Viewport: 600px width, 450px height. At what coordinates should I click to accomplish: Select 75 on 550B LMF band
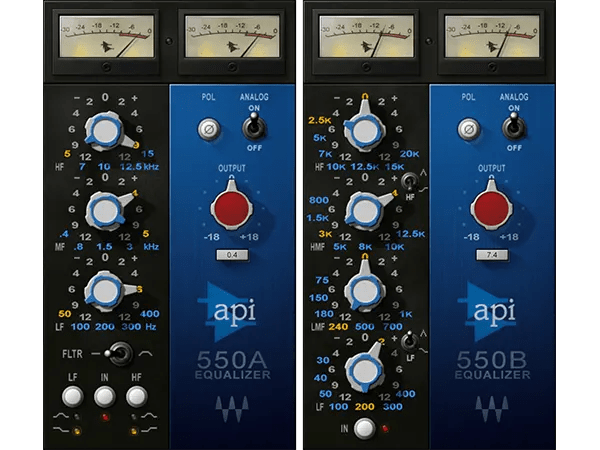coord(322,280)
